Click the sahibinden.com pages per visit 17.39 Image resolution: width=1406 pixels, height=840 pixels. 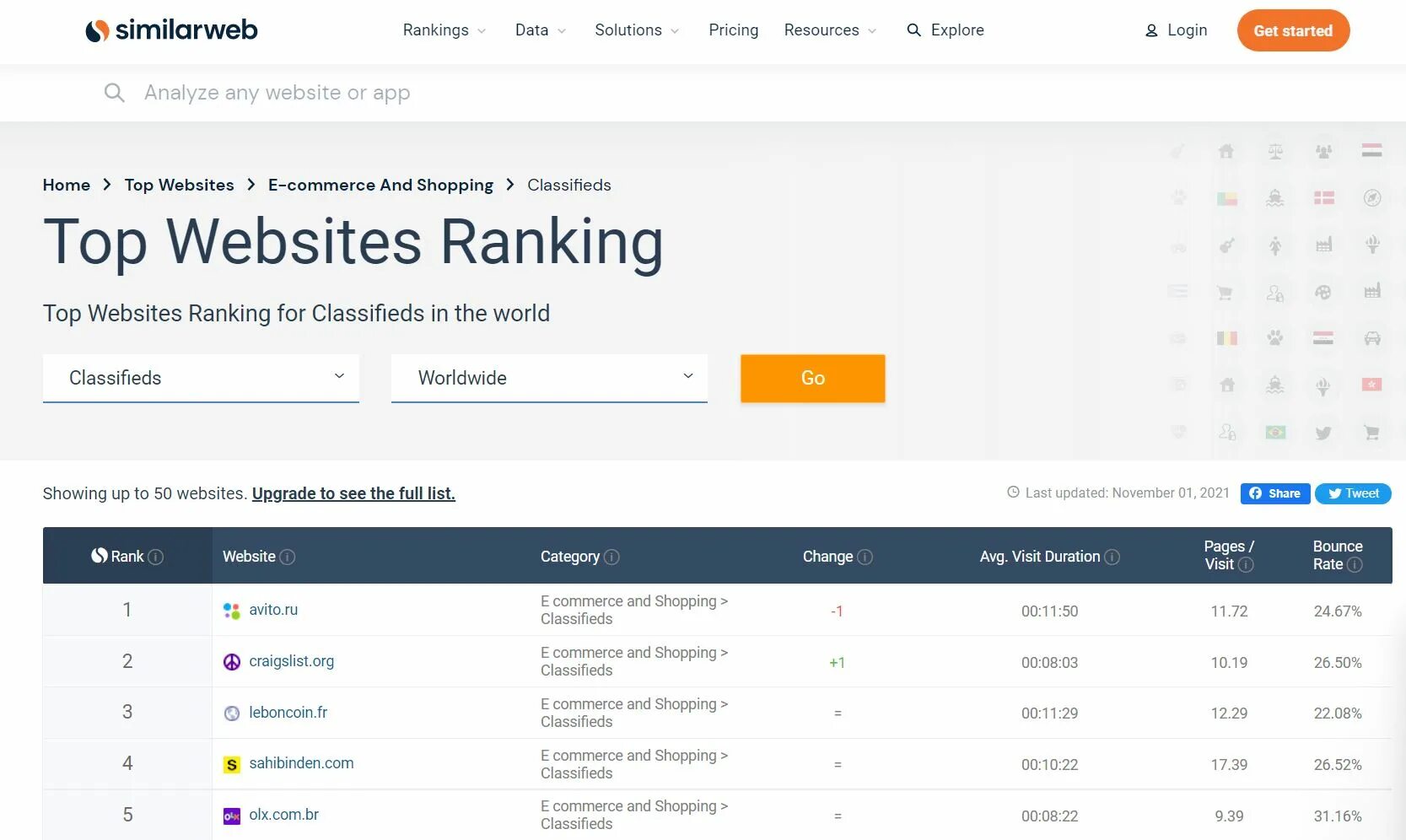[x=1229, y=765]
